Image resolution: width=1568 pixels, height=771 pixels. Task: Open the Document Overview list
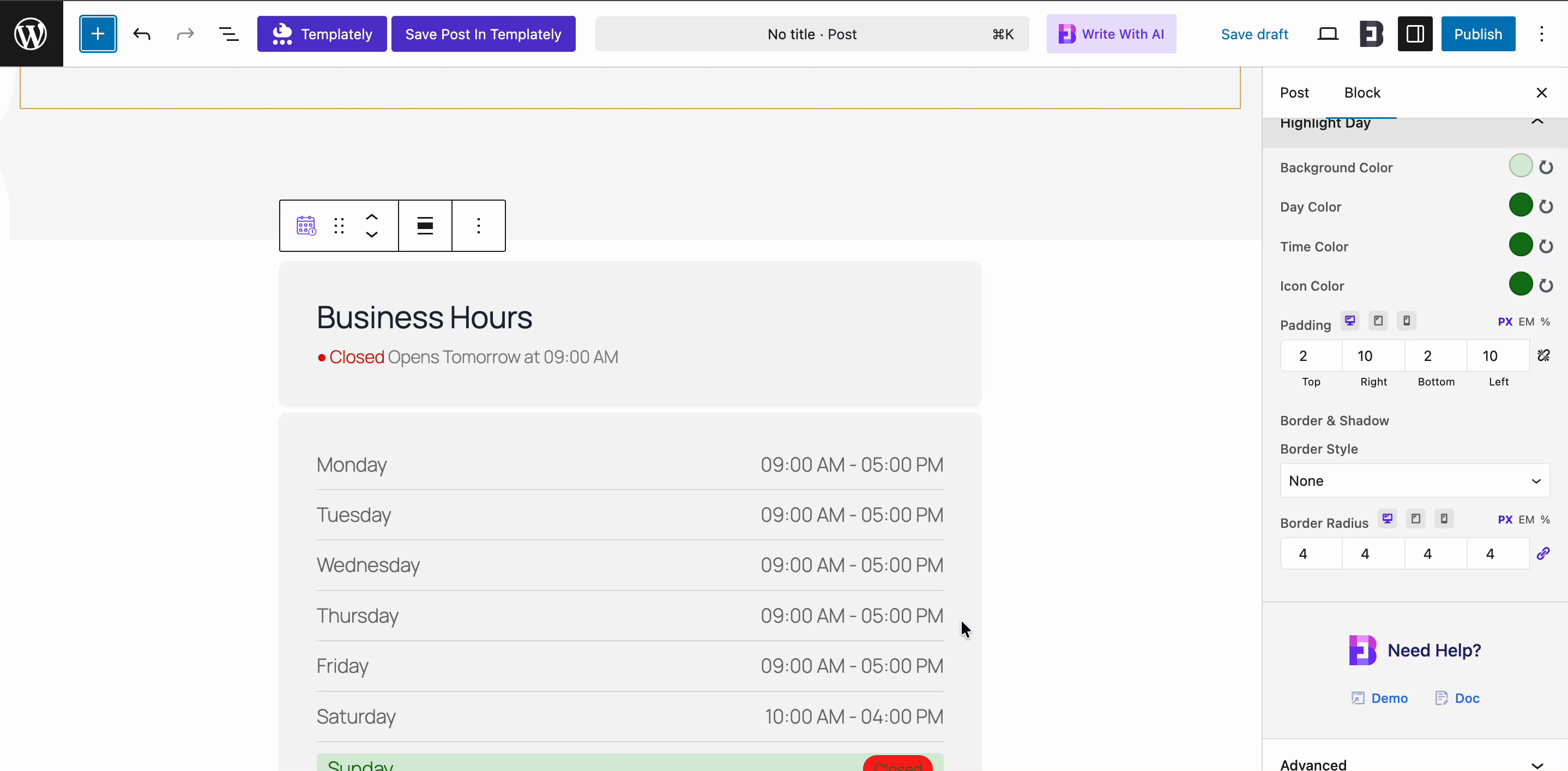228,34
